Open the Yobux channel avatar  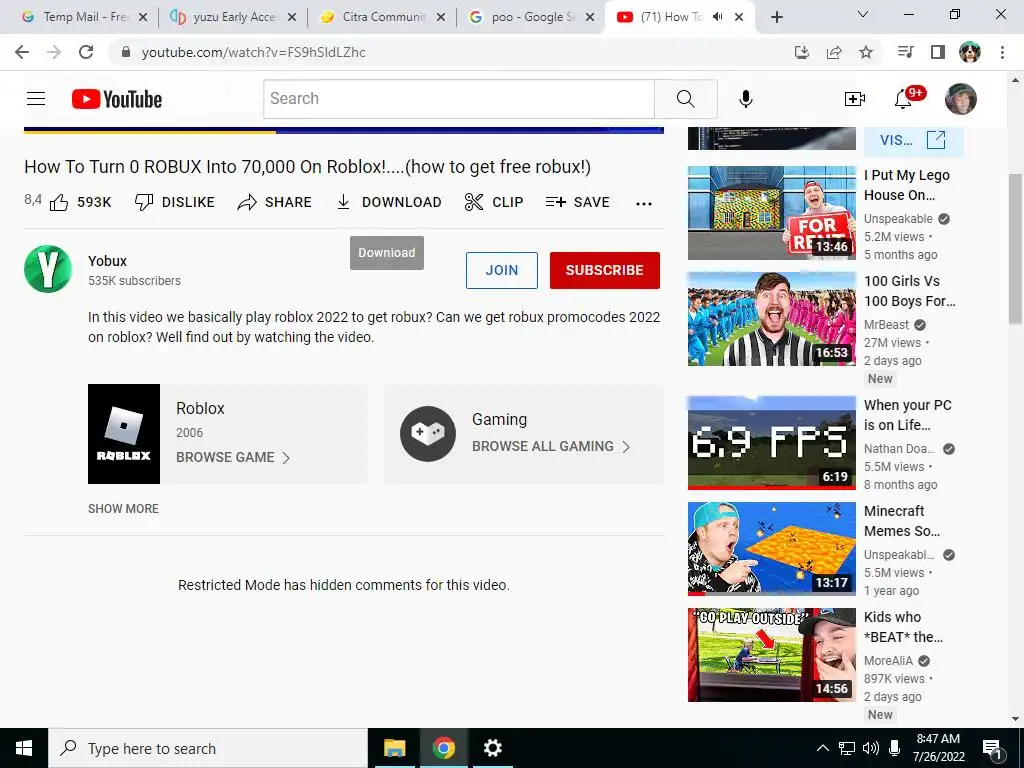[48, 269]
